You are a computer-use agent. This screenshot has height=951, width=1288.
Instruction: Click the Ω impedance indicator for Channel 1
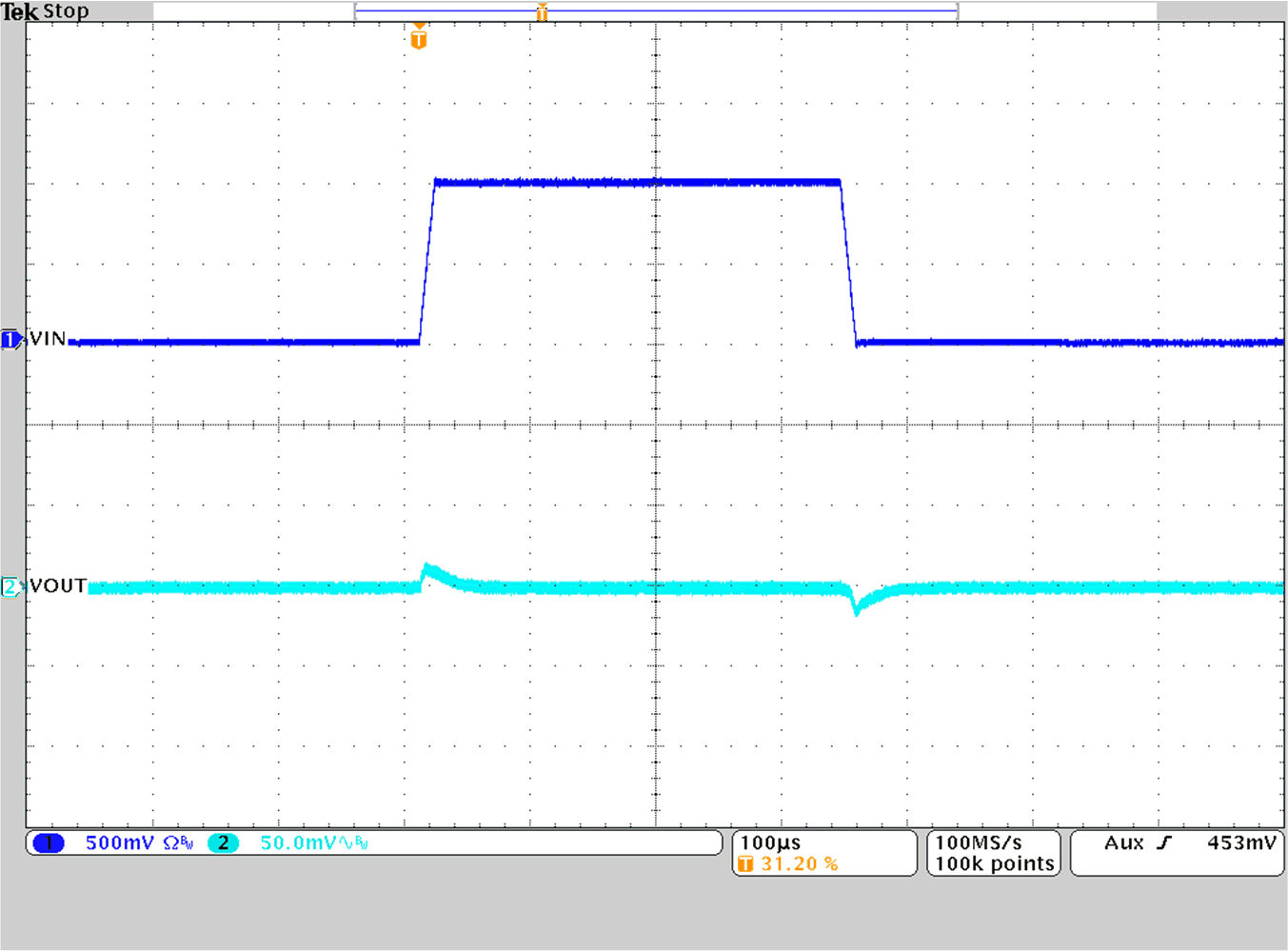point(169,842)
